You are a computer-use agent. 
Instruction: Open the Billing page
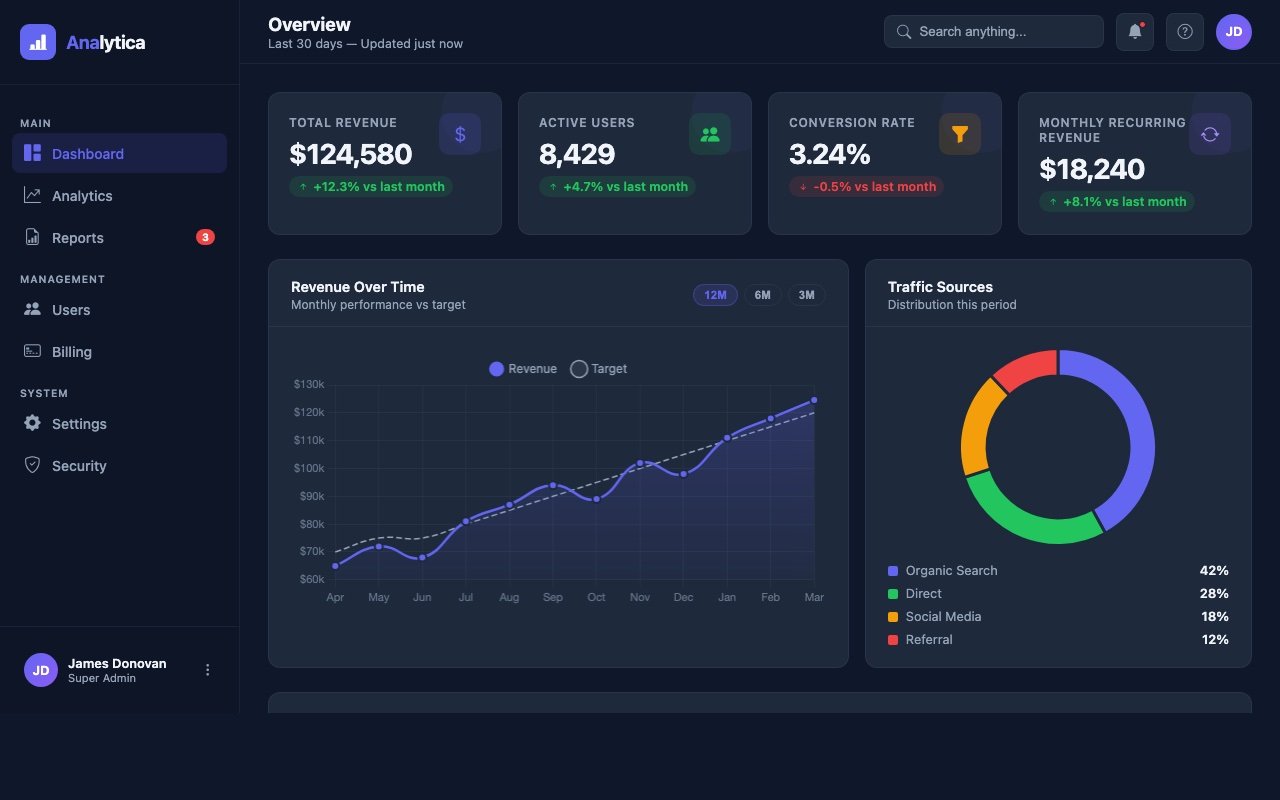[x=72, y=352]
